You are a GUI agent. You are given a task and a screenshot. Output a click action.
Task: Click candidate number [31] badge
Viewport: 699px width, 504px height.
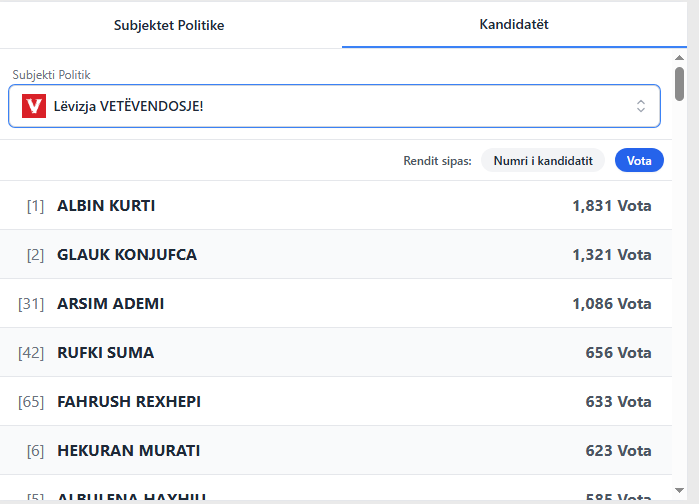tap(31, 303)
